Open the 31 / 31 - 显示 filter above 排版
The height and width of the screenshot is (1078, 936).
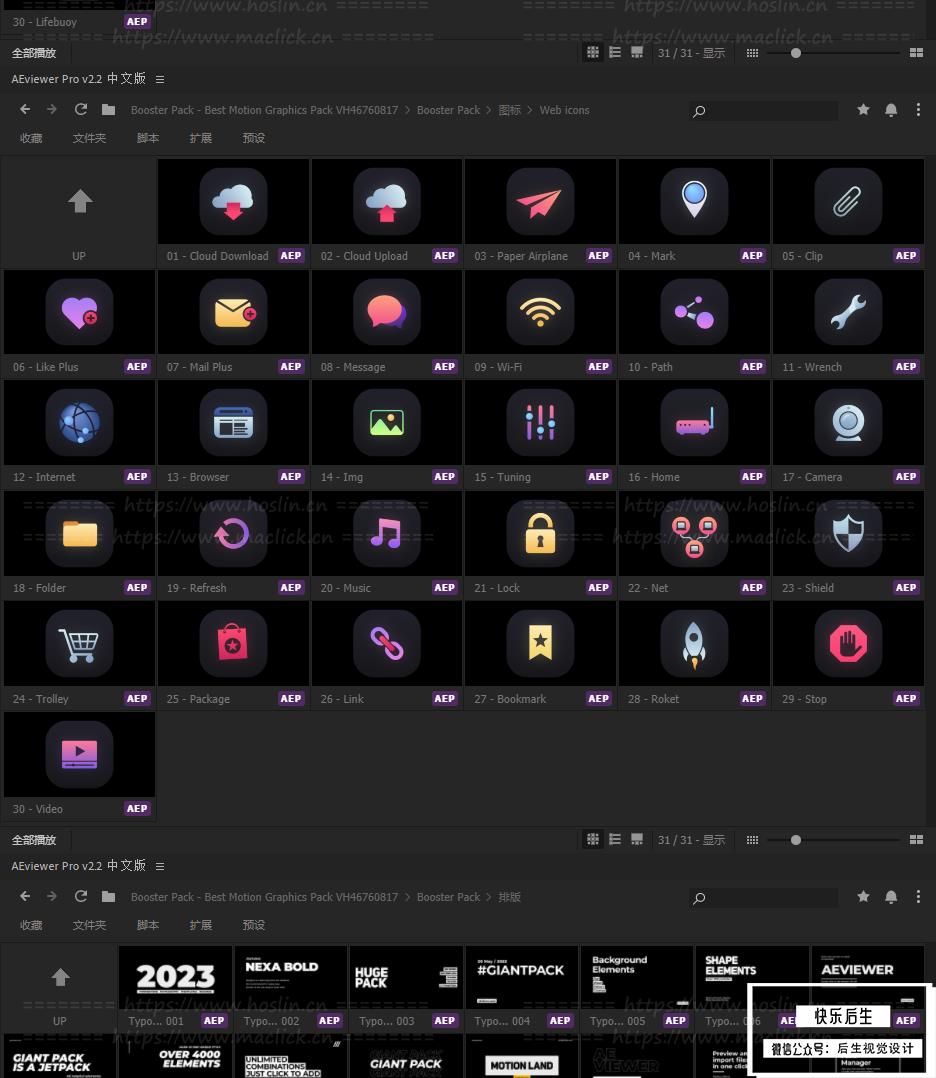coord(691,839)
